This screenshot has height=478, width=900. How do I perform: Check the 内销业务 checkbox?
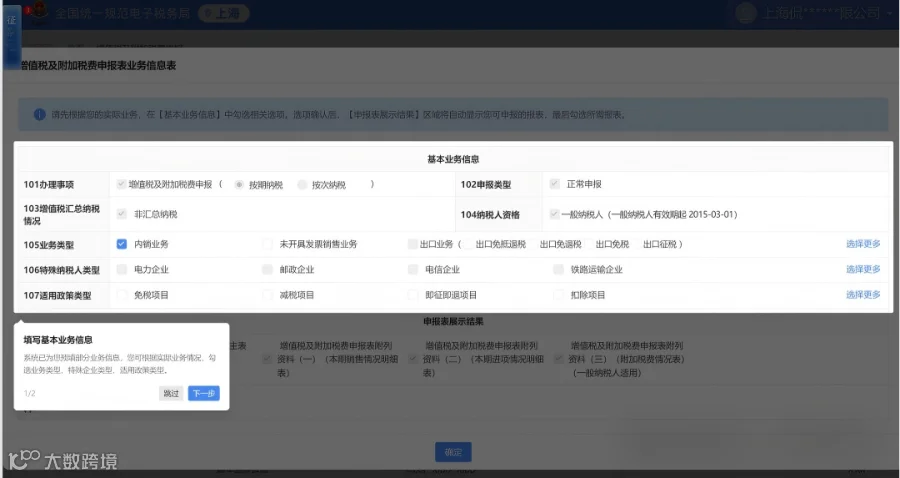click(x=122, y=244)
